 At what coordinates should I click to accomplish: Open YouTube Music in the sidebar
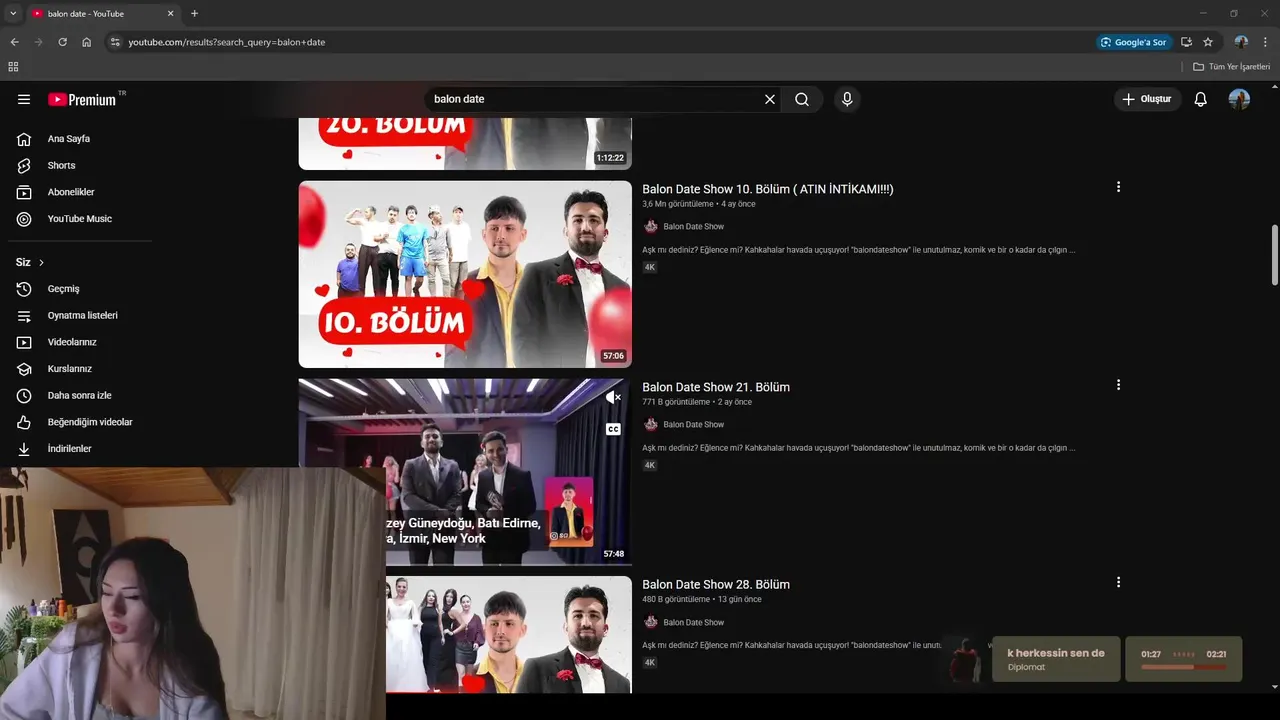(x=80, y=219)
